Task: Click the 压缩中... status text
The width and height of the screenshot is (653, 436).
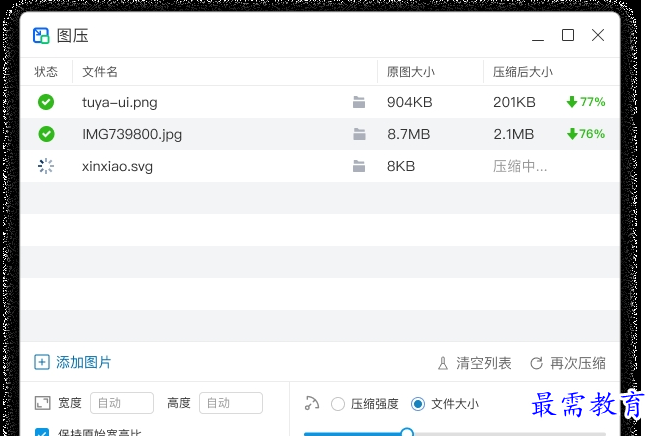Action: [520, 166]
